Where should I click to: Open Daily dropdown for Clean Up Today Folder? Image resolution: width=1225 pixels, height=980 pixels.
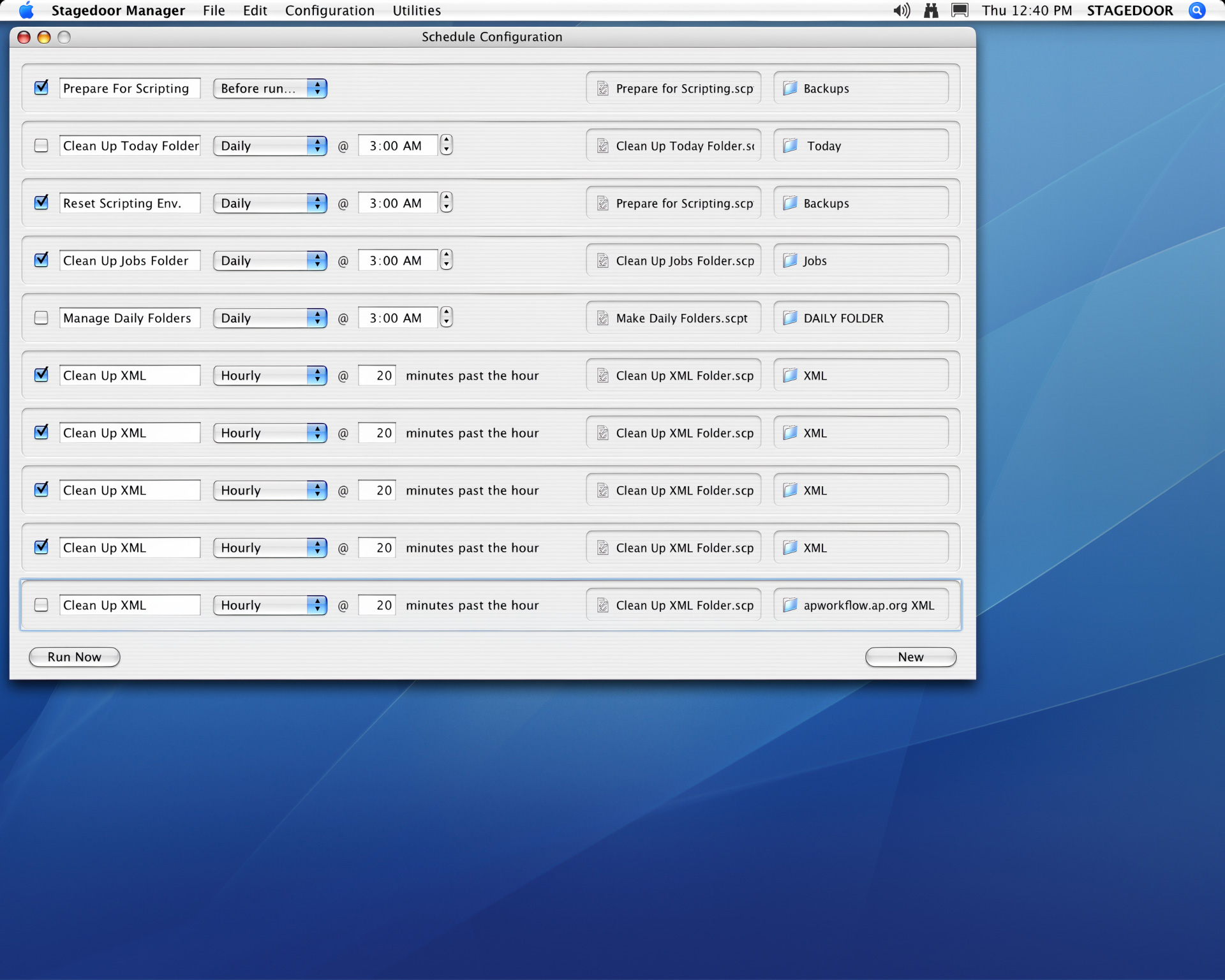coord(270,145)
